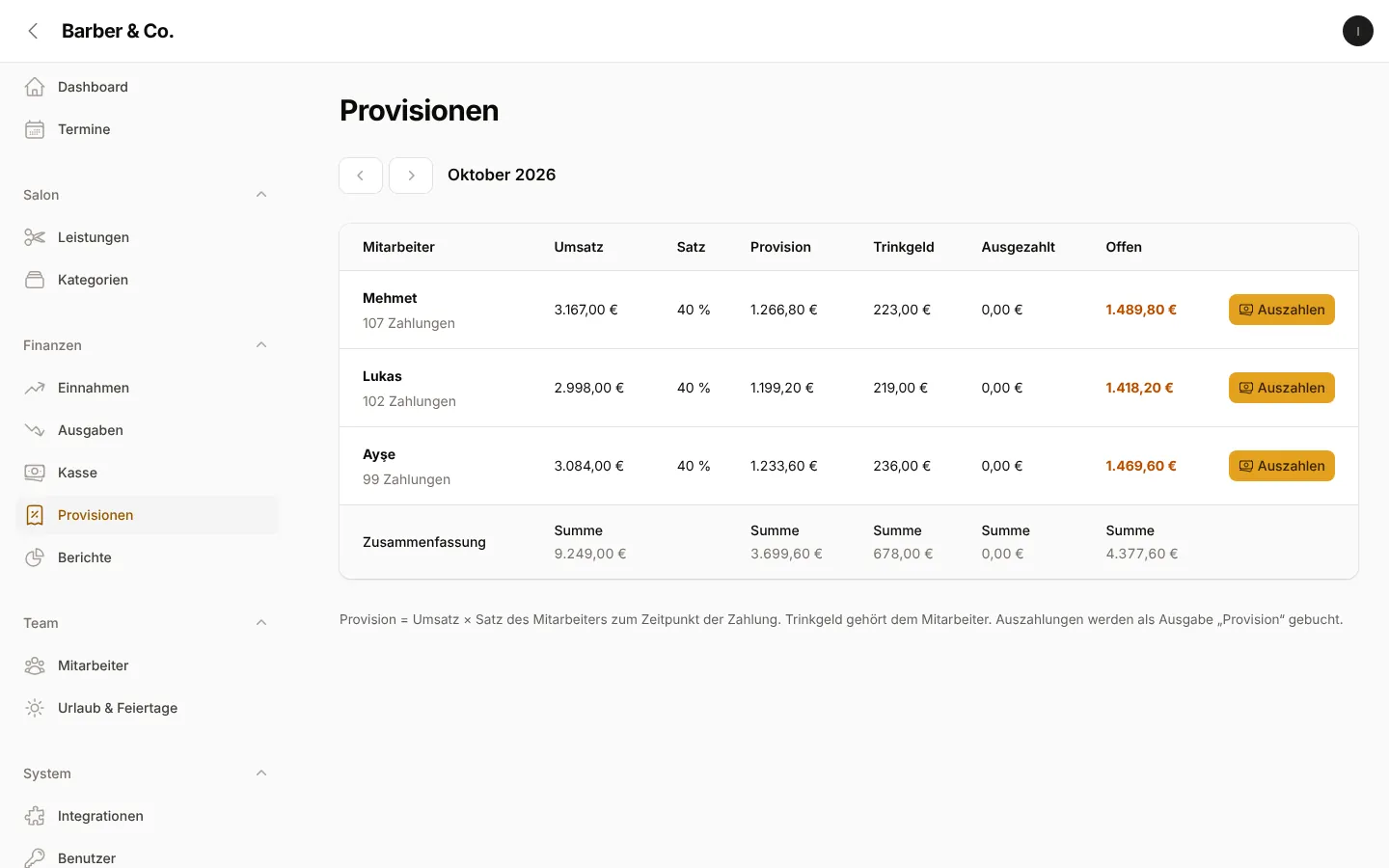Click the Urlaub & Feiertage sun icon
The height and width of the screenshot is (868, 1389).
pyautogui.click(x=35, y=708)
